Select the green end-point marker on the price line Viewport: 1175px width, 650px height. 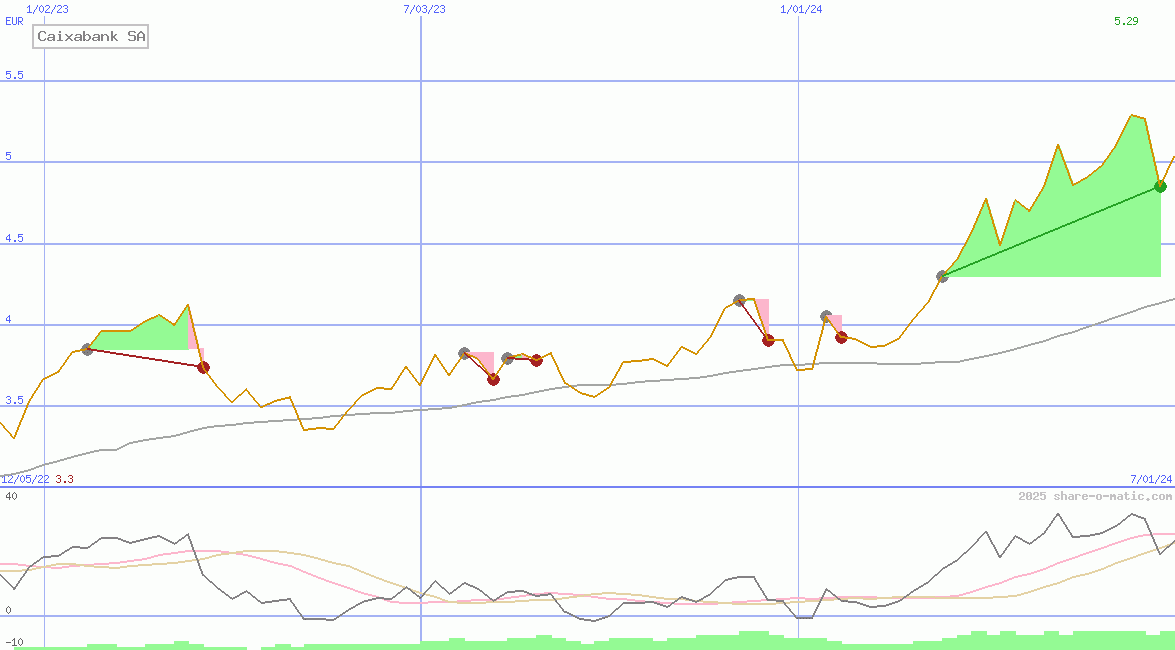1160,186
